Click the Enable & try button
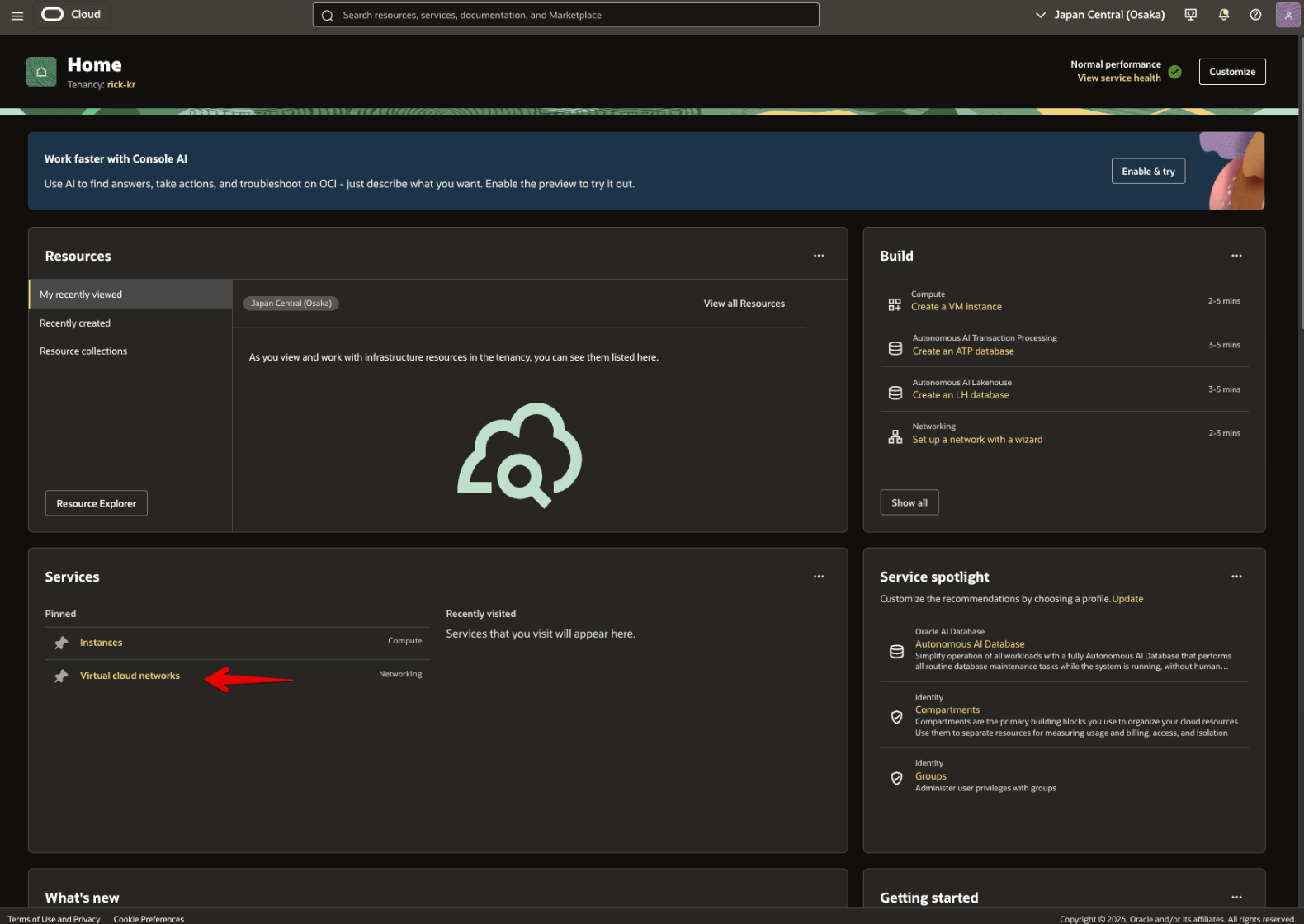Image resolution: width=1304 pixels, height=924 pixels. point(1148,172)
